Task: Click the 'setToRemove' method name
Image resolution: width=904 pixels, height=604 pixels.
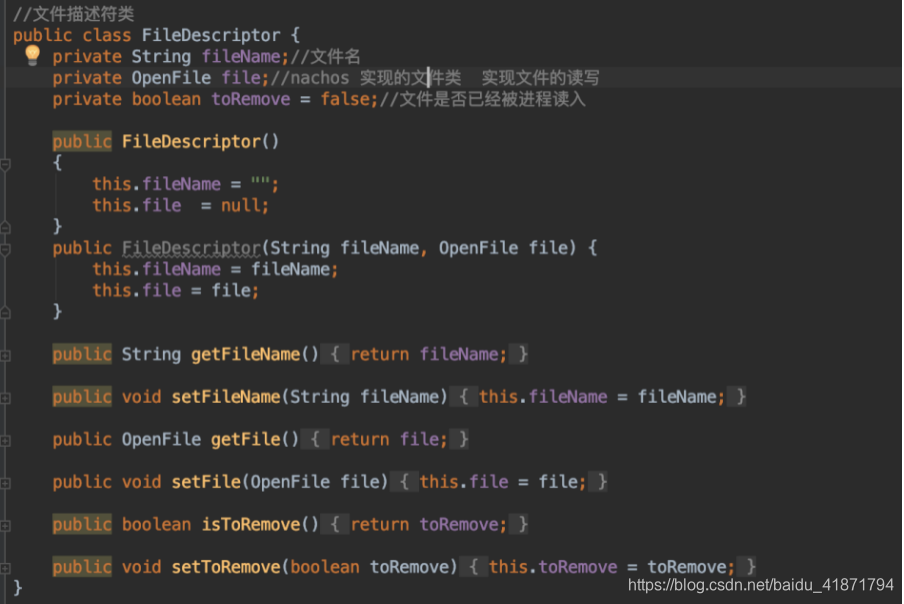Action: tap(225, 567)
